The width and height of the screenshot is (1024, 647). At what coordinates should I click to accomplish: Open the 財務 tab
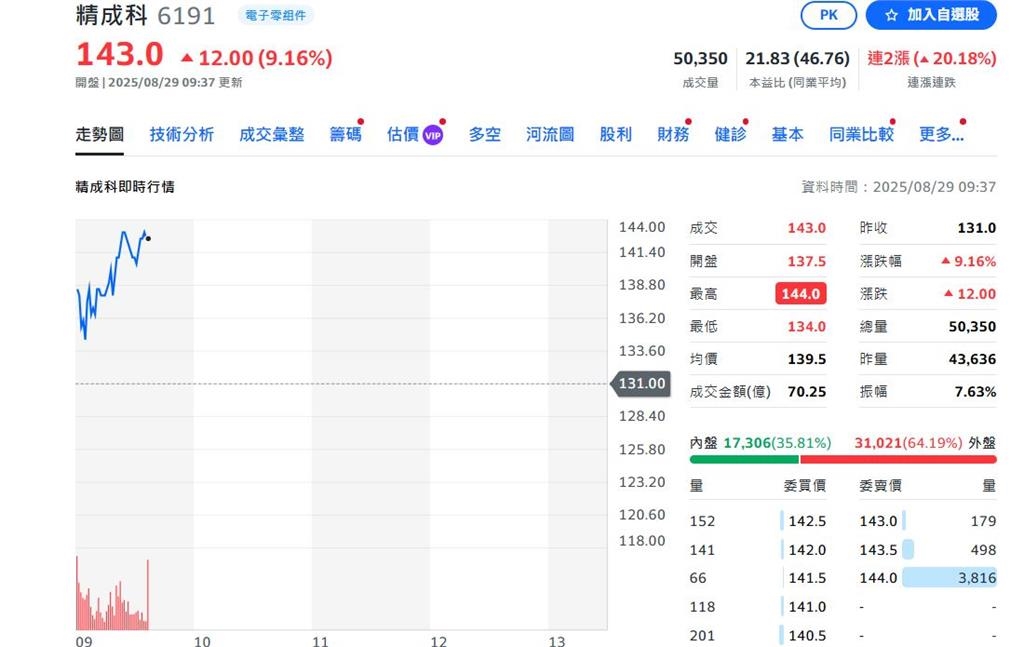[x=672, y=133]
